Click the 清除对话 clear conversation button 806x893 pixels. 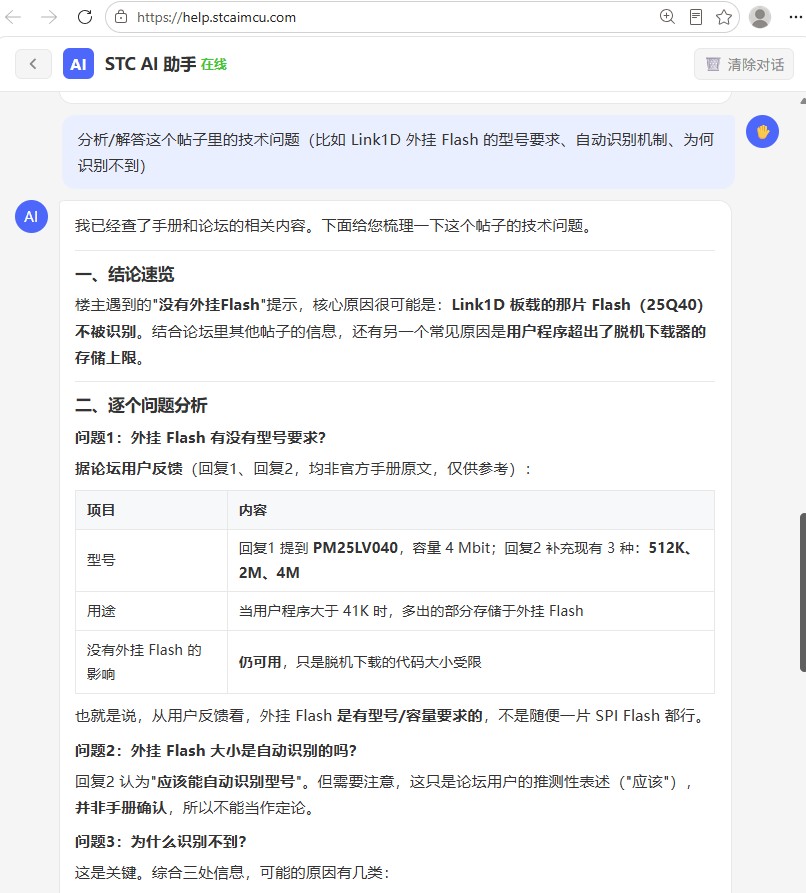click(x=744, y=64)
